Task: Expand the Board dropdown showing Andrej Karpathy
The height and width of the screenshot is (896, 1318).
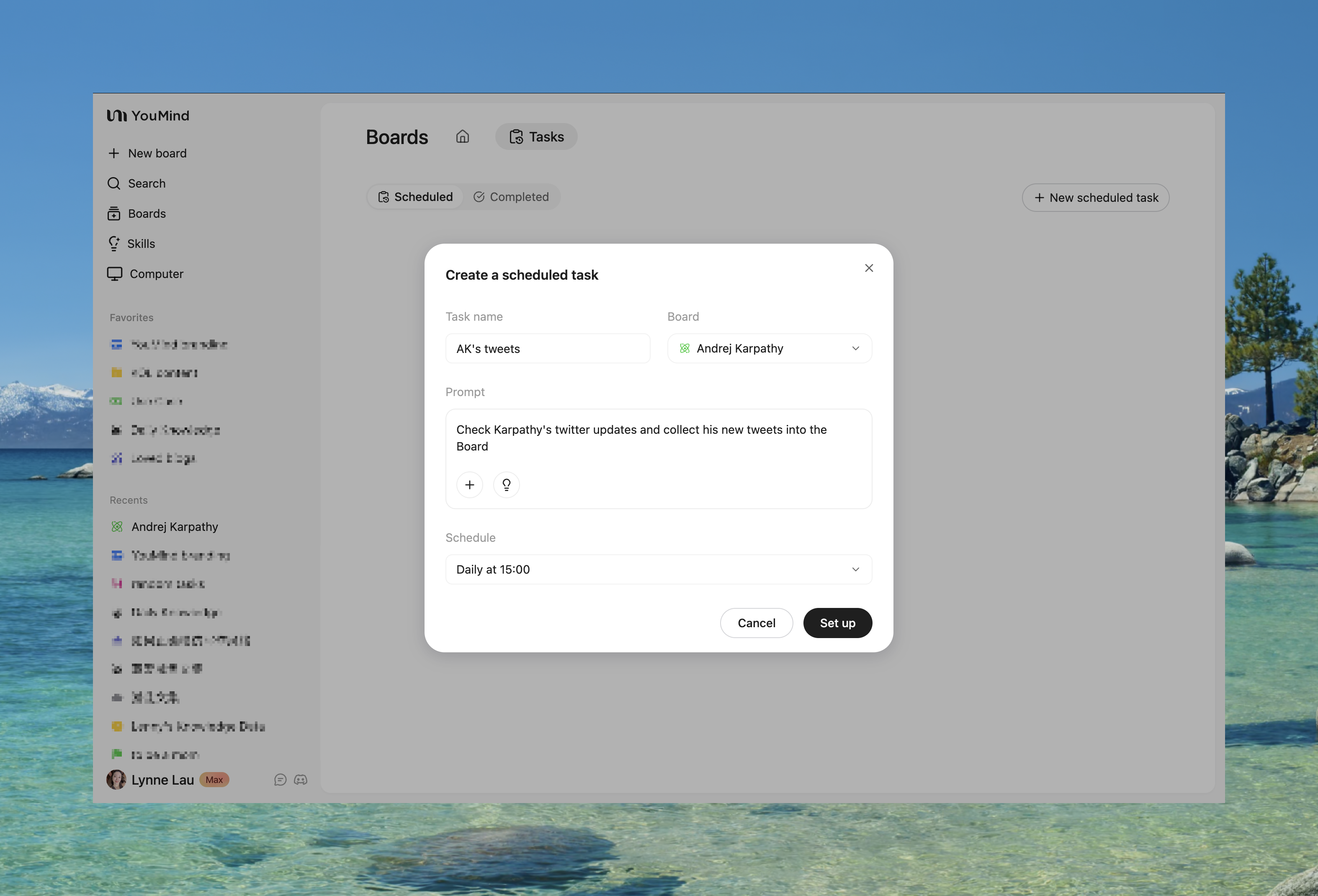Action: point(769,348)
